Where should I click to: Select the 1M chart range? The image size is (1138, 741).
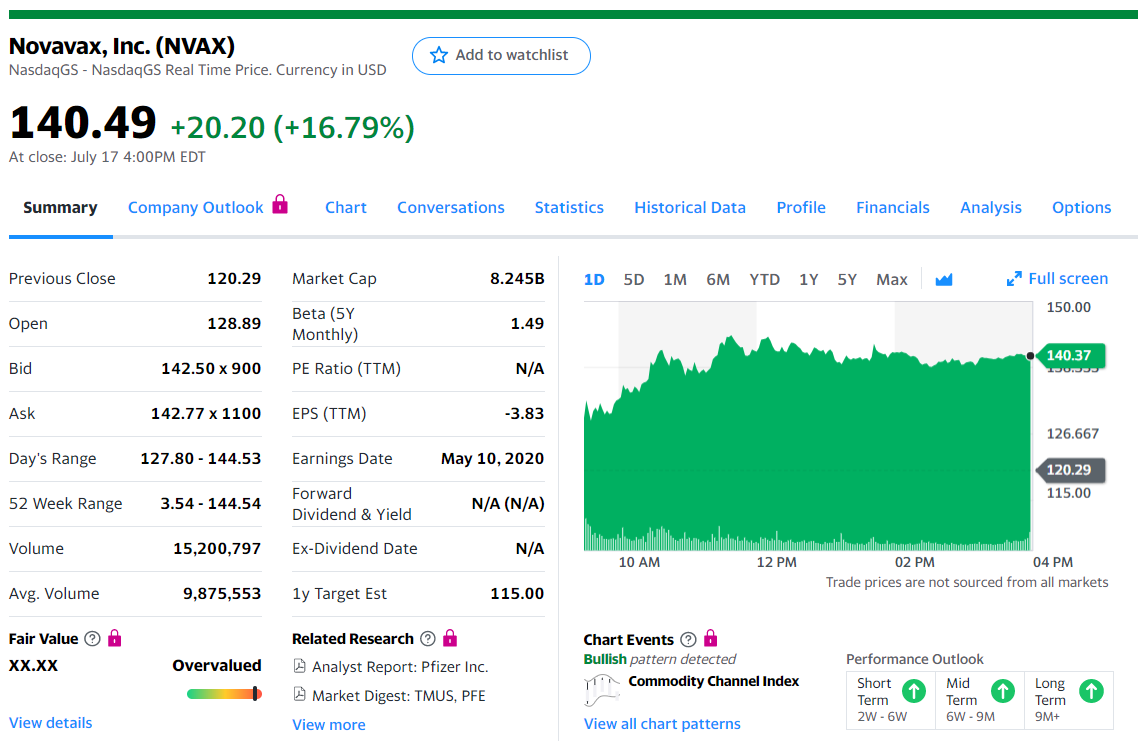coord(675,279)
